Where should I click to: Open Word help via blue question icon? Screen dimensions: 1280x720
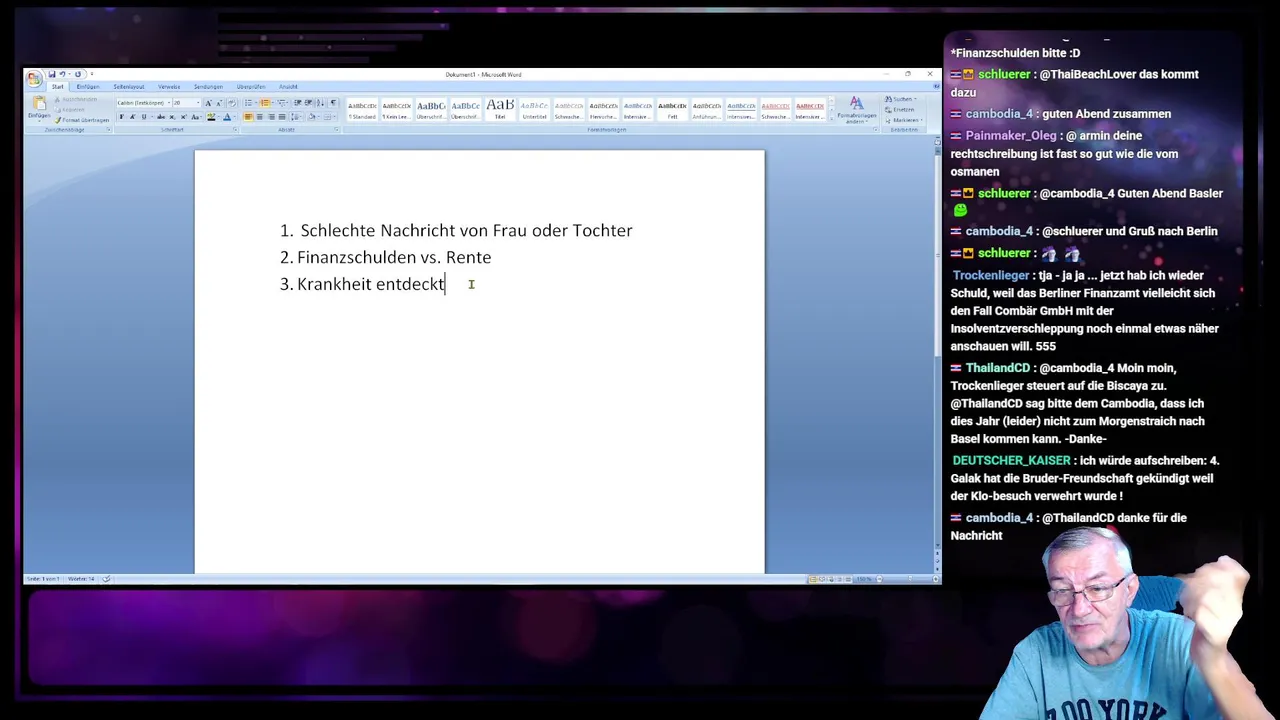[x=936, y=86]
